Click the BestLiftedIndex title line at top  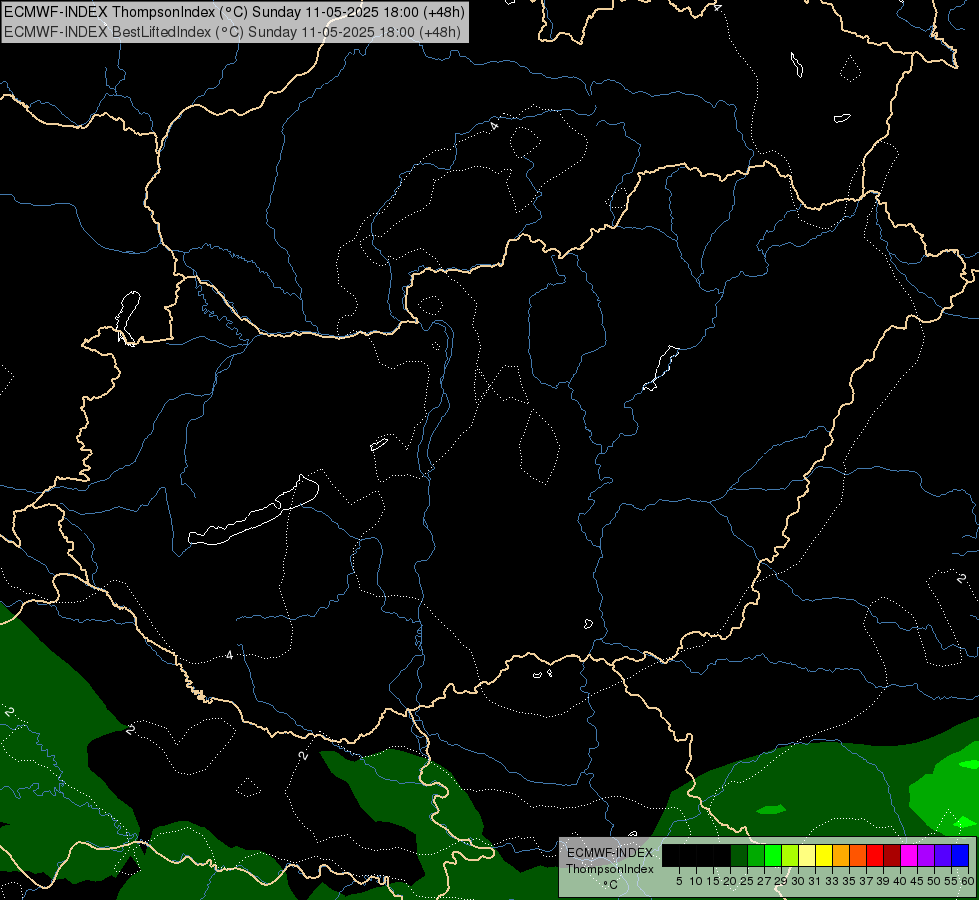pyautogui.click(x=232, y=32)
